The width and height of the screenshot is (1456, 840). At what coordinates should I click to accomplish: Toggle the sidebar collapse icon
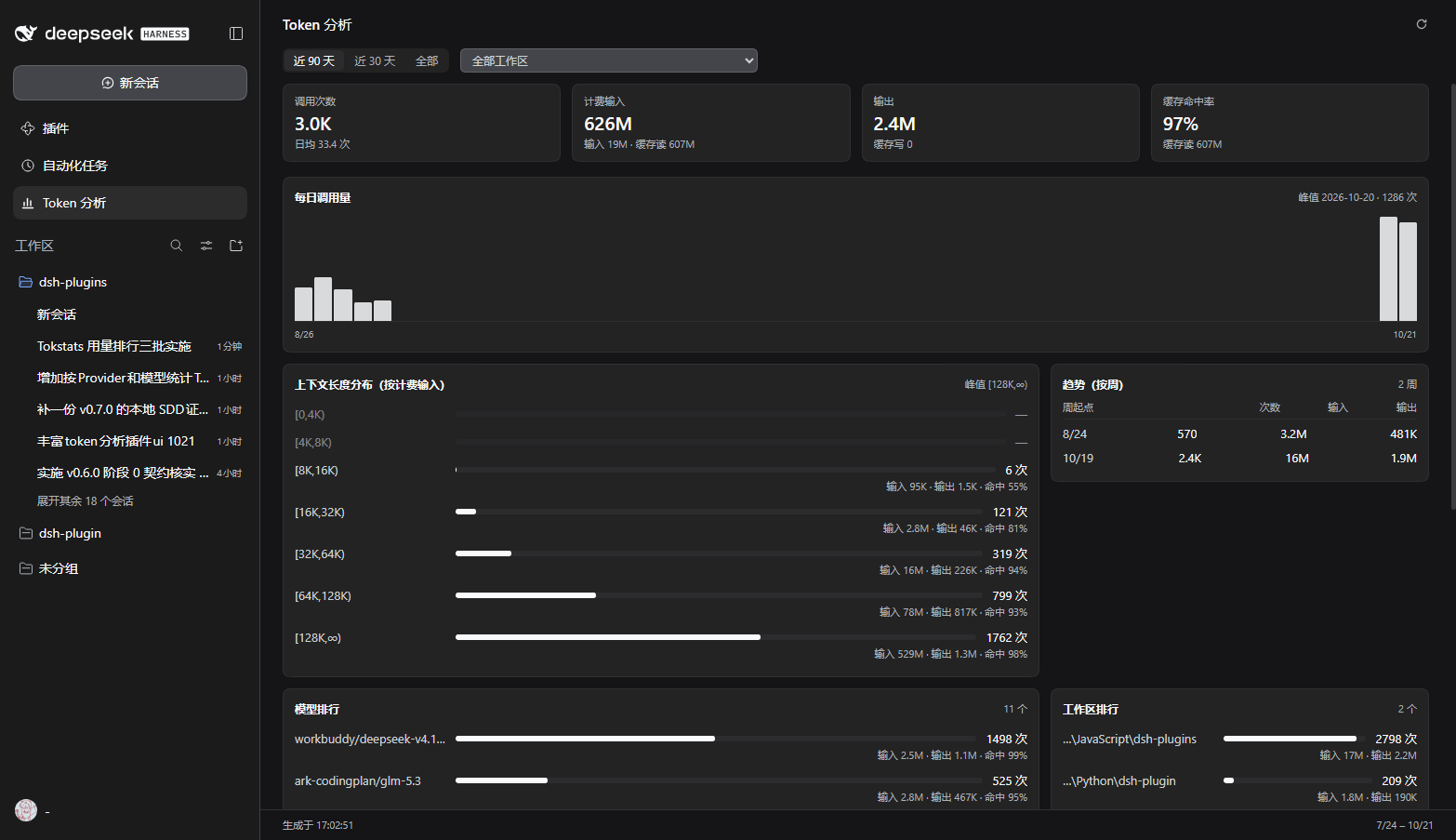236,33
